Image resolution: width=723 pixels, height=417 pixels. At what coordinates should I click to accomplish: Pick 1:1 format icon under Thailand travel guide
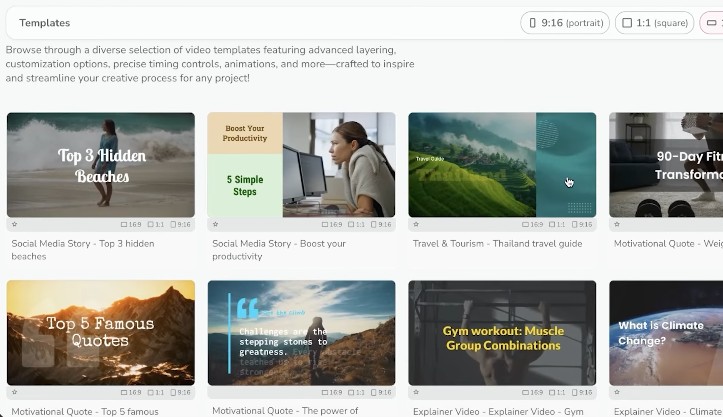[559, 225]
